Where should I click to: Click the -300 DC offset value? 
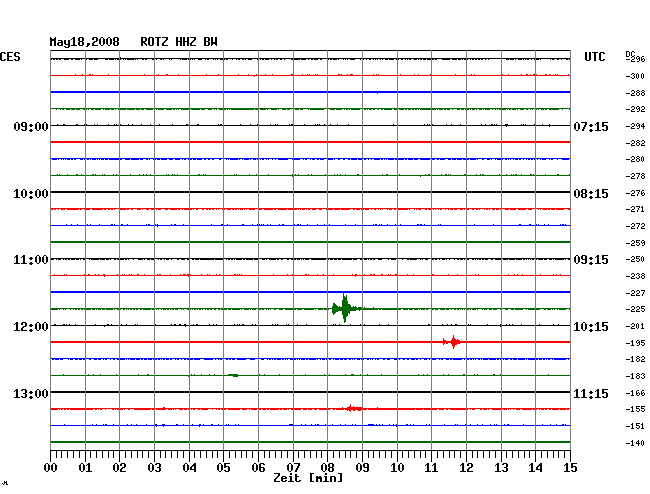pyautogui.click(x=635, y=76)
